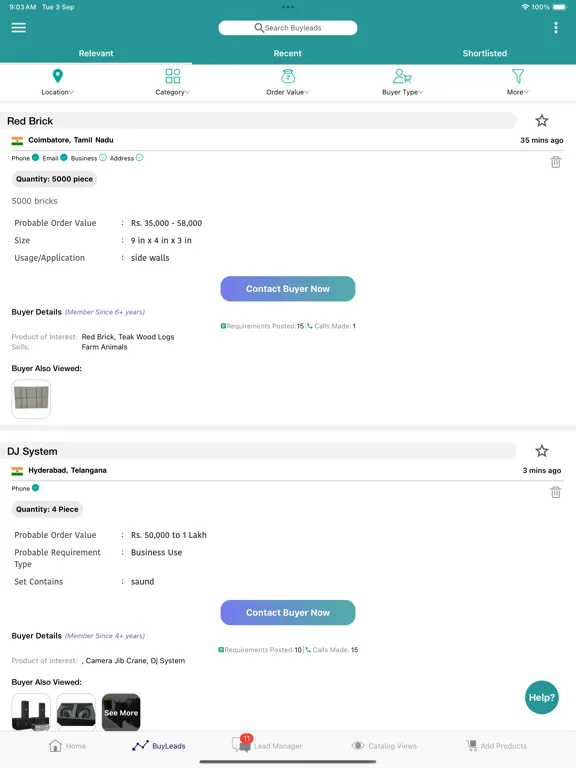Open the Category filter dropdown

[172, 82]
